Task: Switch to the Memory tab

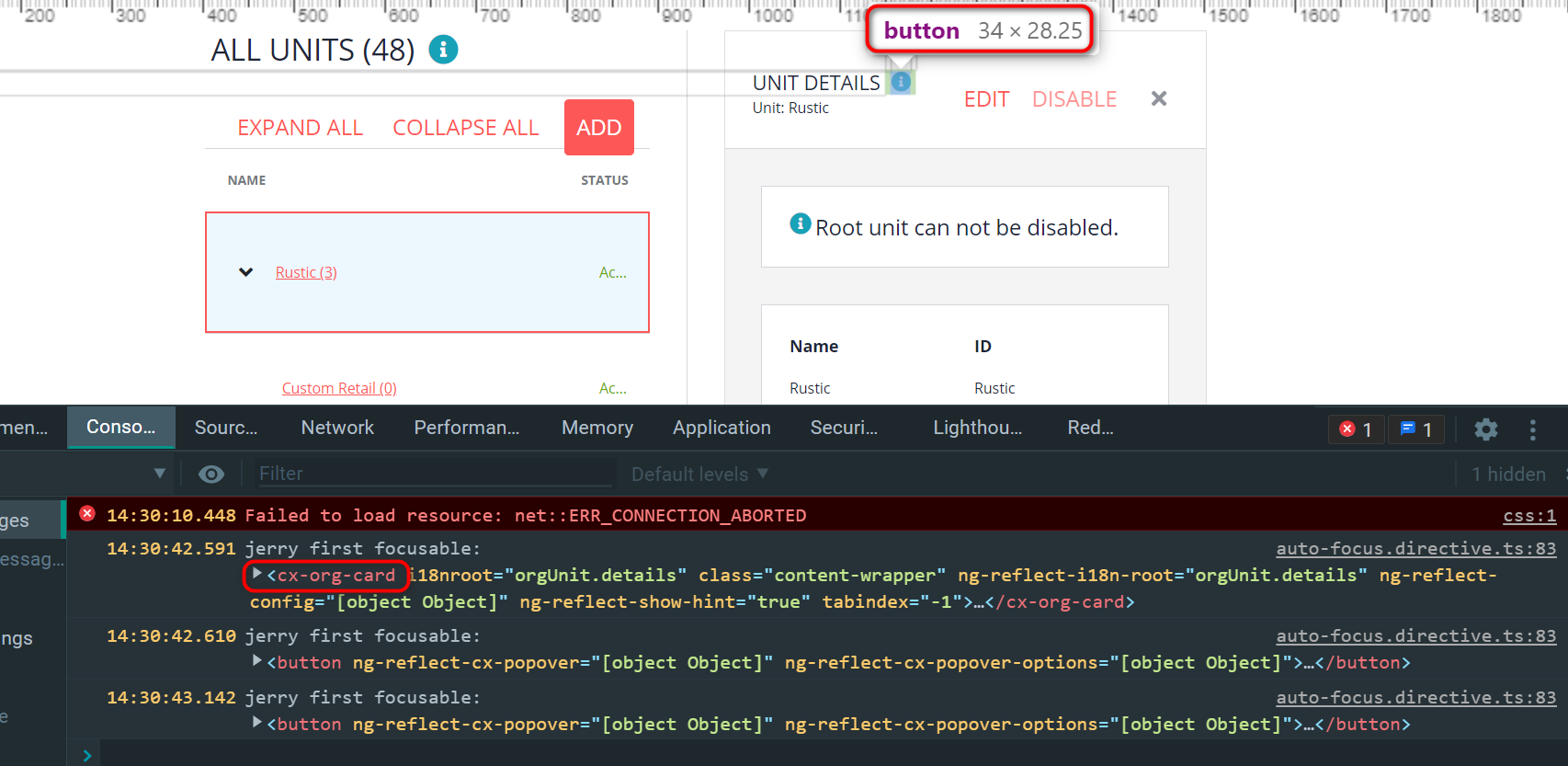Action: click(597, 428)
